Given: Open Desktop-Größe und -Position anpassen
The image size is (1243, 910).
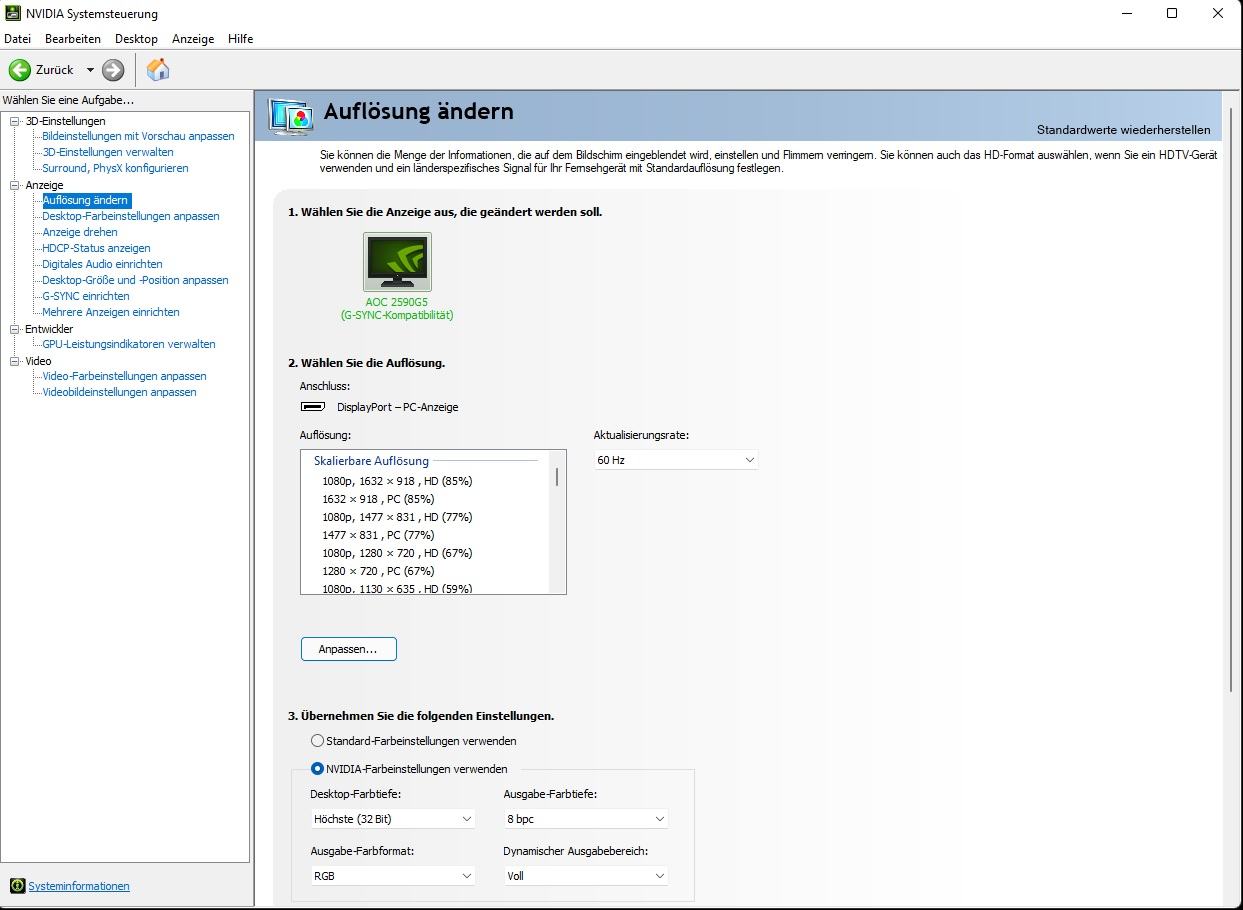Looking at the screenshot, I should [135, 280].
